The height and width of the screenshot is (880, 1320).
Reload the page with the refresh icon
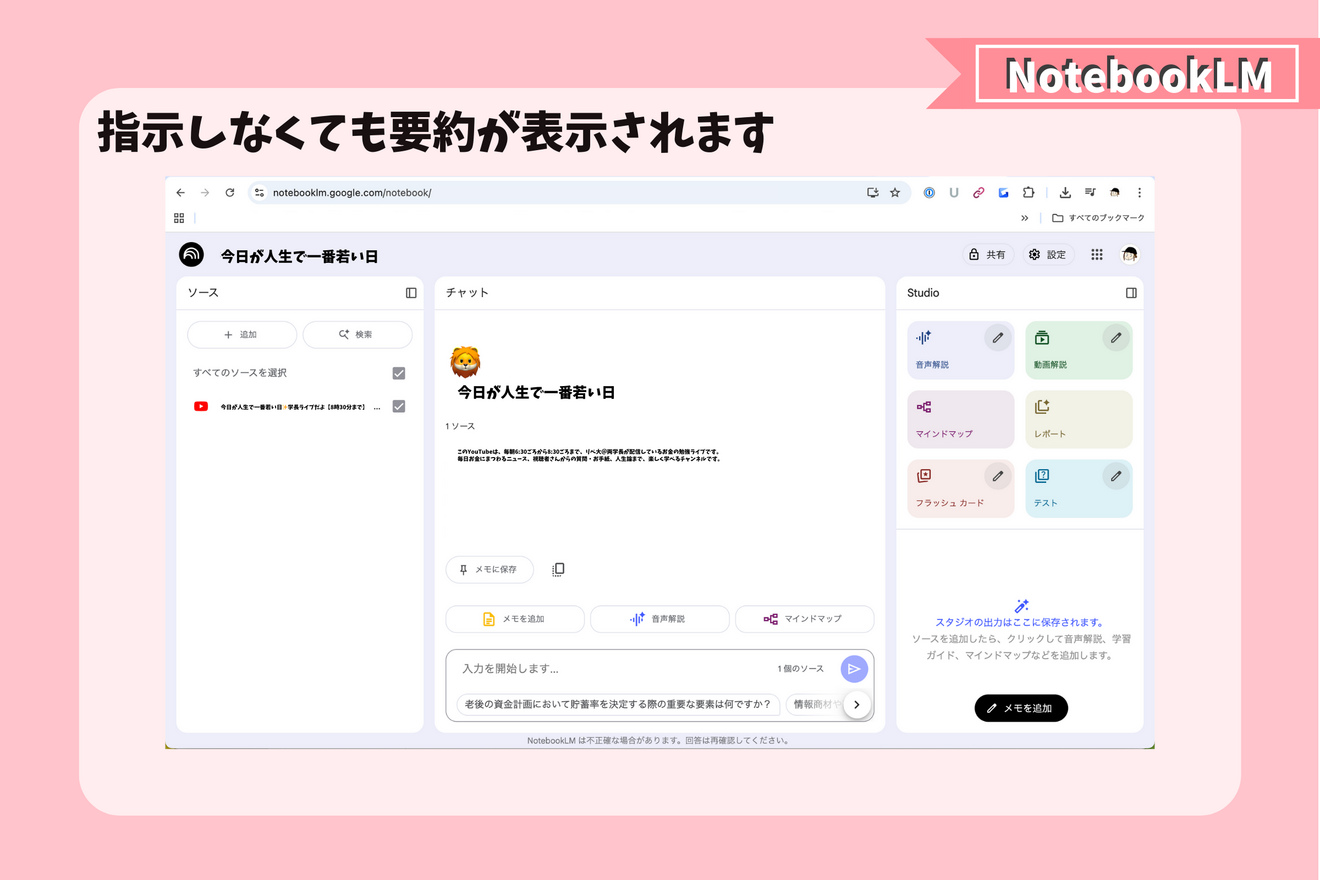click(230, 193)
